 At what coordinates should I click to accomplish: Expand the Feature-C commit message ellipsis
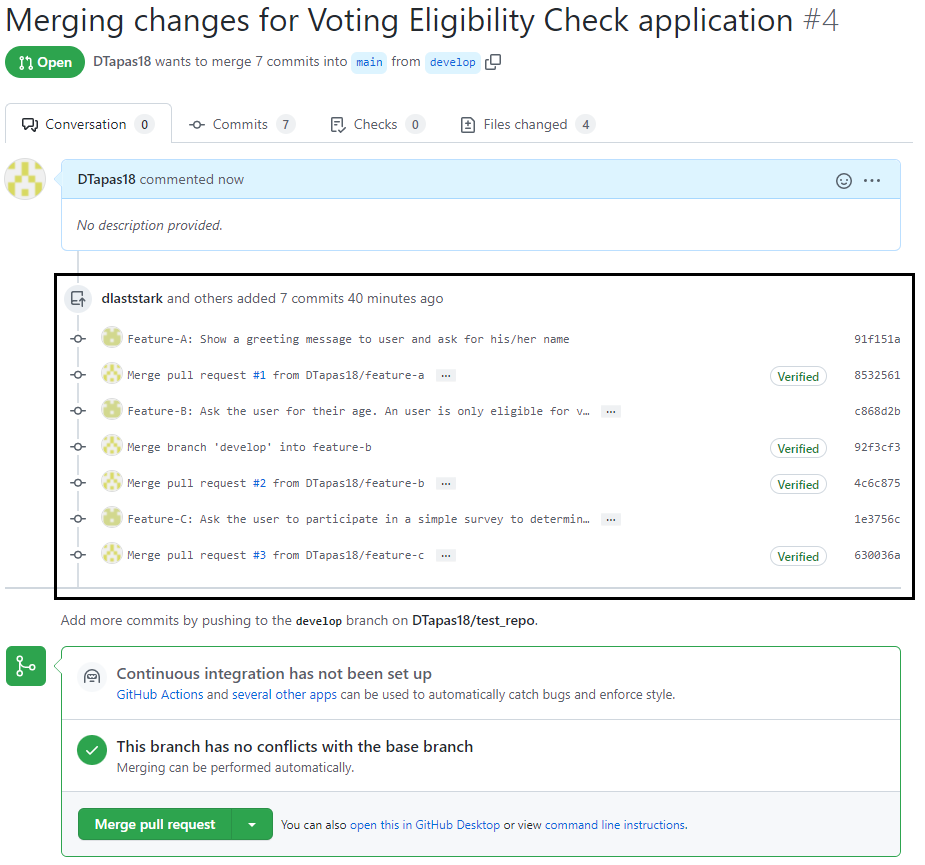[x=611, y=519]
